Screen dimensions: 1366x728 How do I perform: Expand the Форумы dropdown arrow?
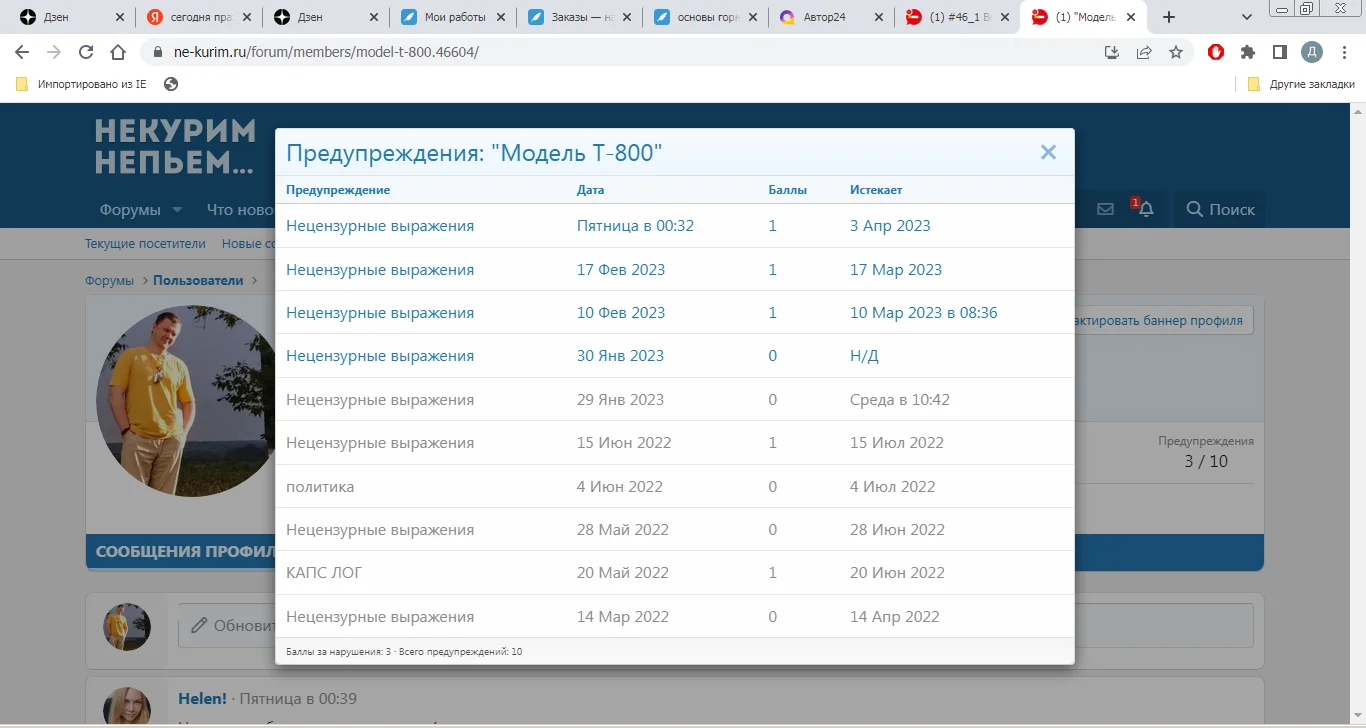click(176, 210)
